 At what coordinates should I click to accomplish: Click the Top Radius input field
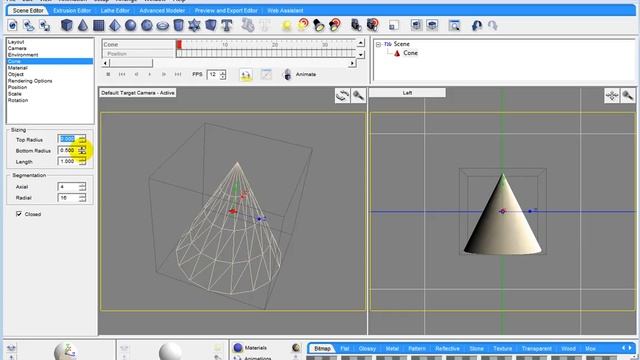coord(69,139)
